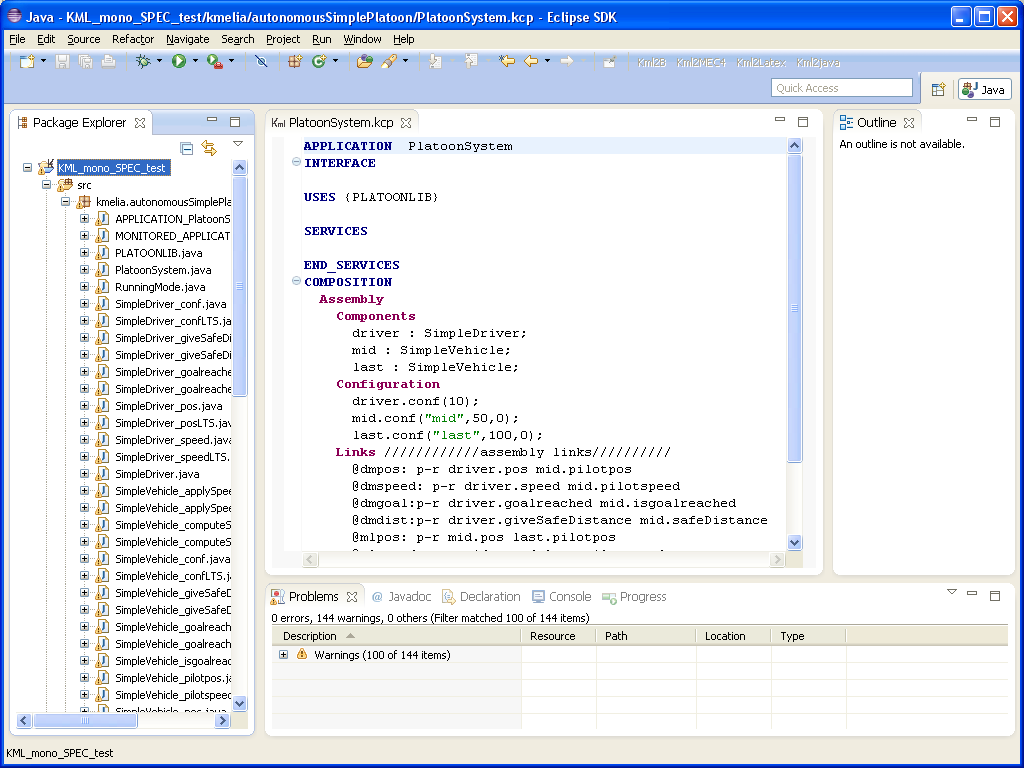
Task: Collapse the COMPOSITION fold in editor
Action: [296, 282]
